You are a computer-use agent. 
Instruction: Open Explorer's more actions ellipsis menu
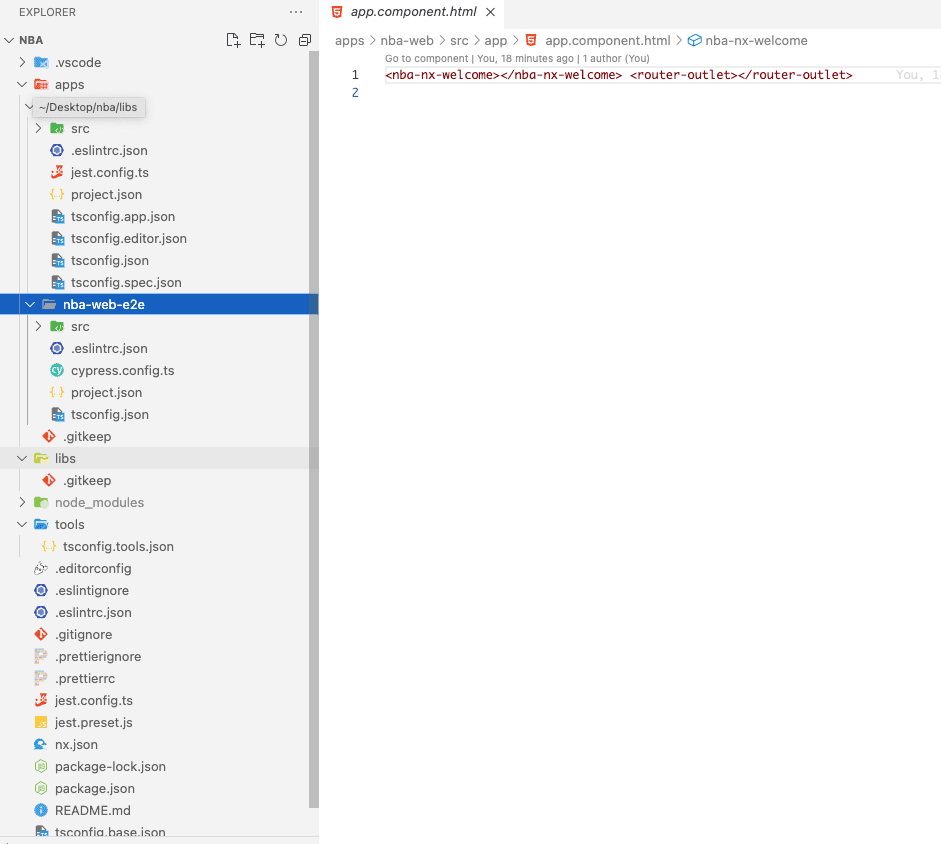point(295,12)
